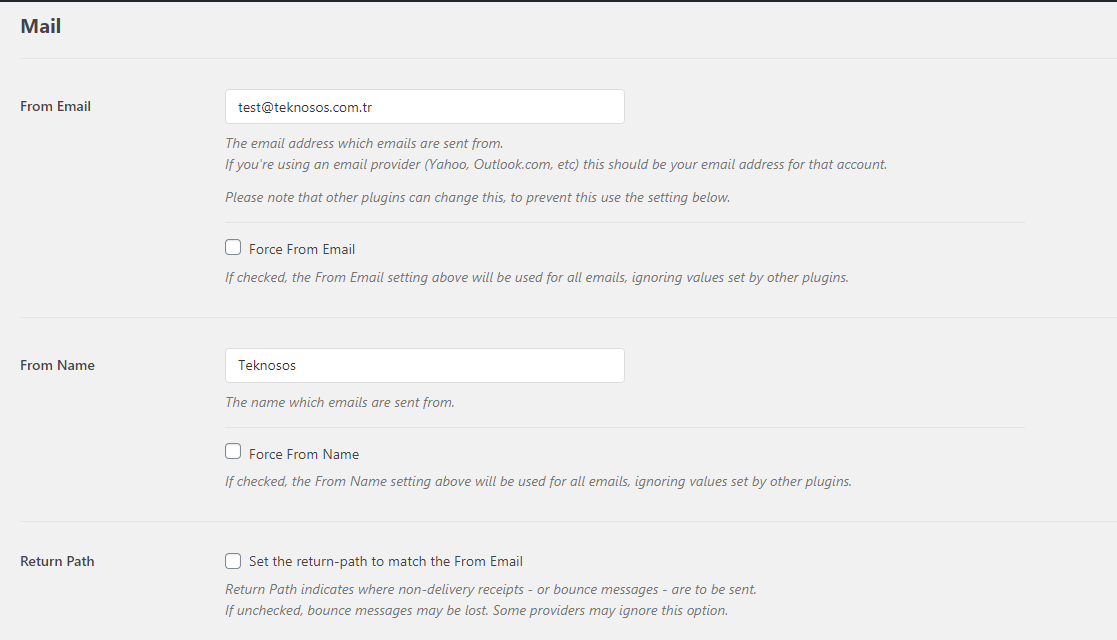Screen dimensions: 1117x640
Task: Click the "Force From Email" checkbox label text
Action: [302, 249]
